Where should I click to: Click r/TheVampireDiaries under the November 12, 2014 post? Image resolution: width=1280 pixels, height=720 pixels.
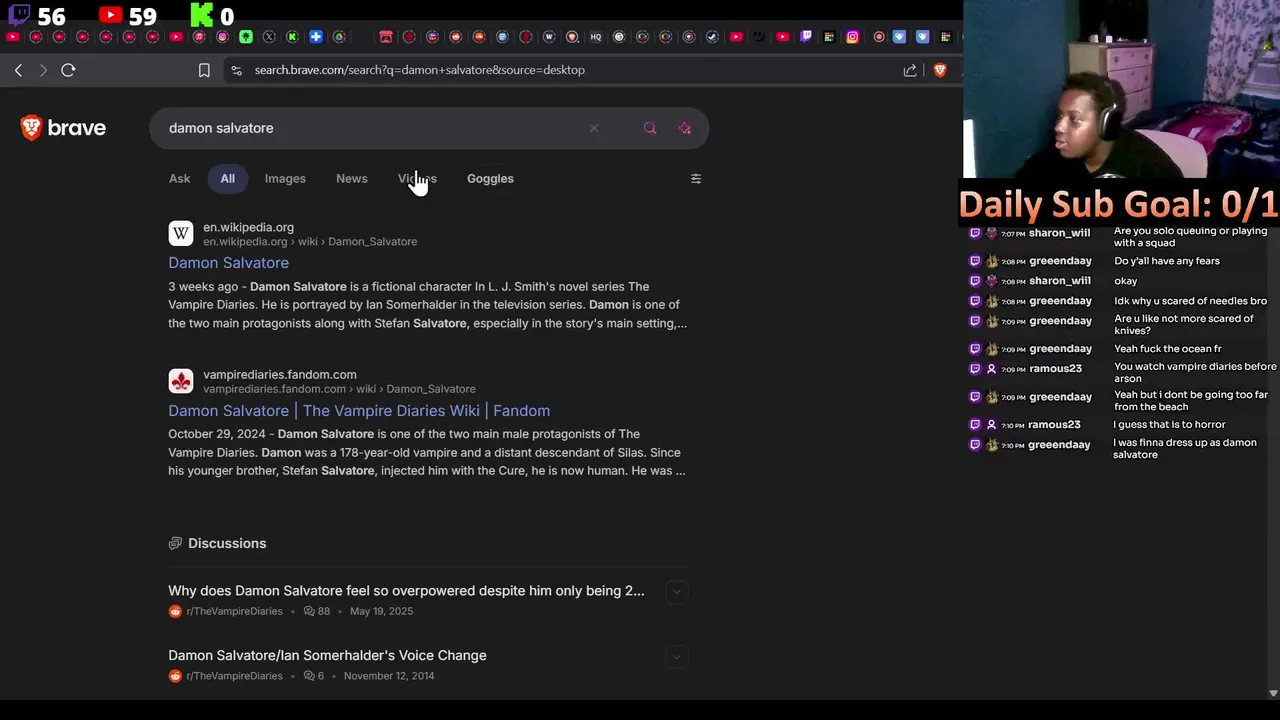234,676
